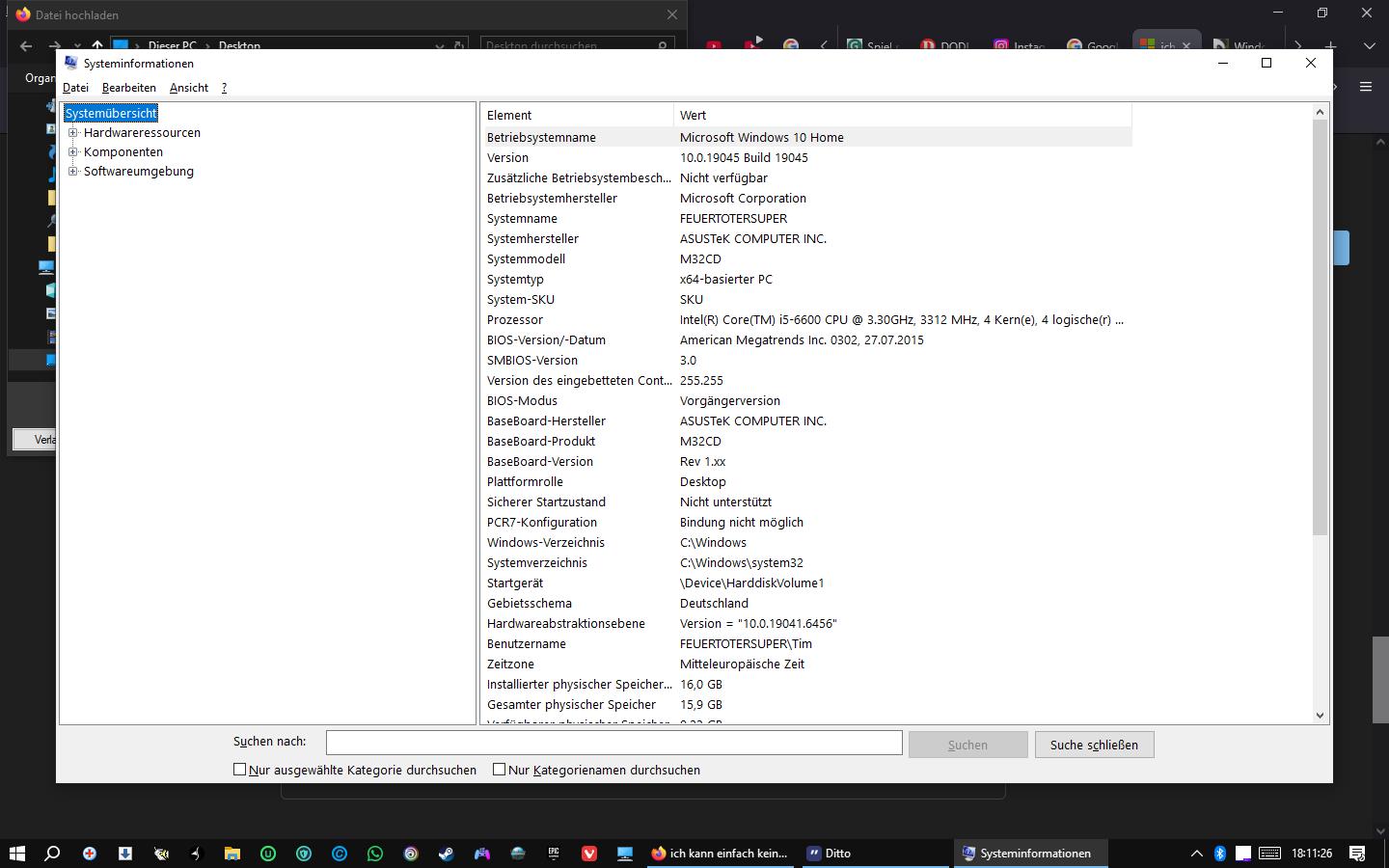Open the Datei menu
The height and width of the screenshot is (868, 1389).
coord(75,88)
